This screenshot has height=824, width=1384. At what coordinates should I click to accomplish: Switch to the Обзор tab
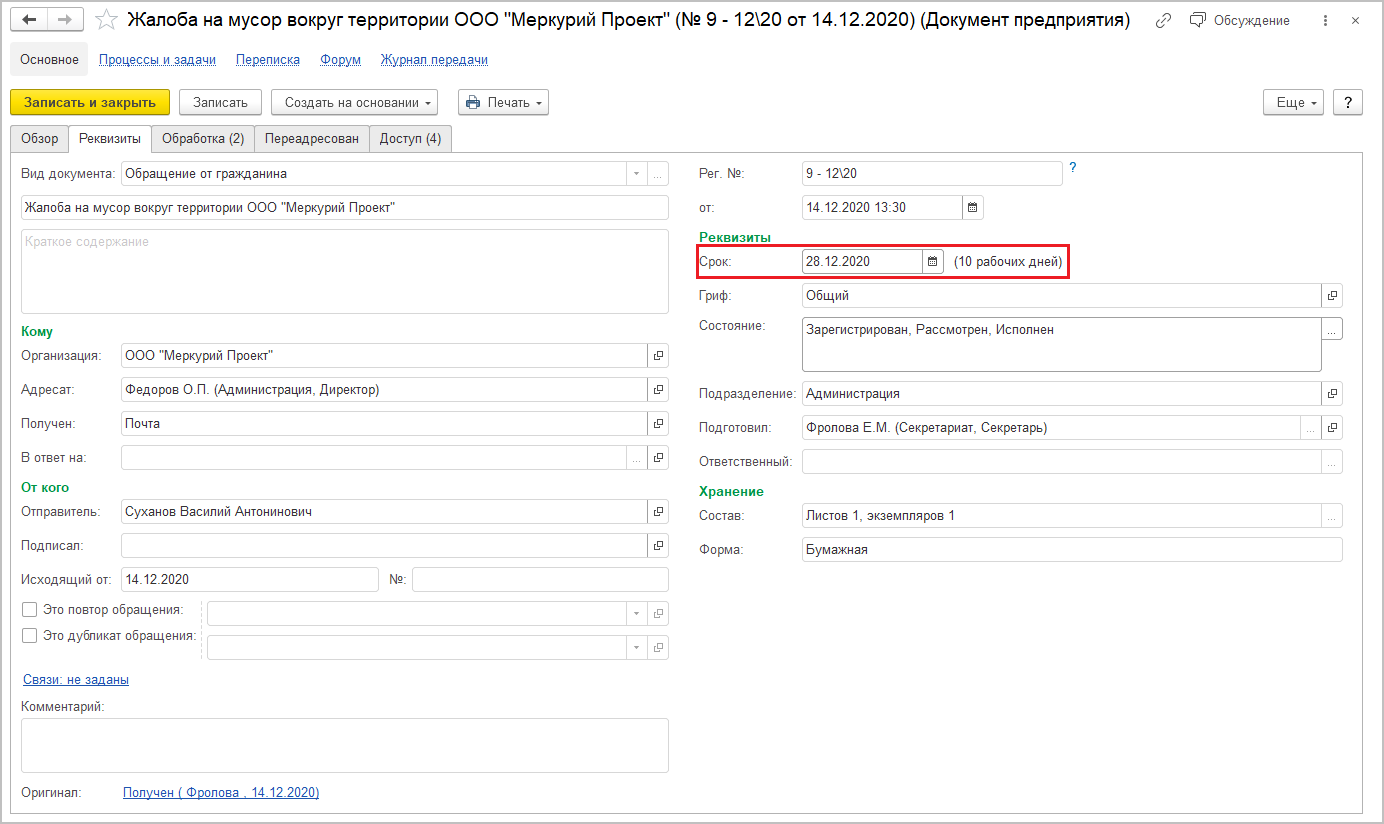(x=40, y=139)
